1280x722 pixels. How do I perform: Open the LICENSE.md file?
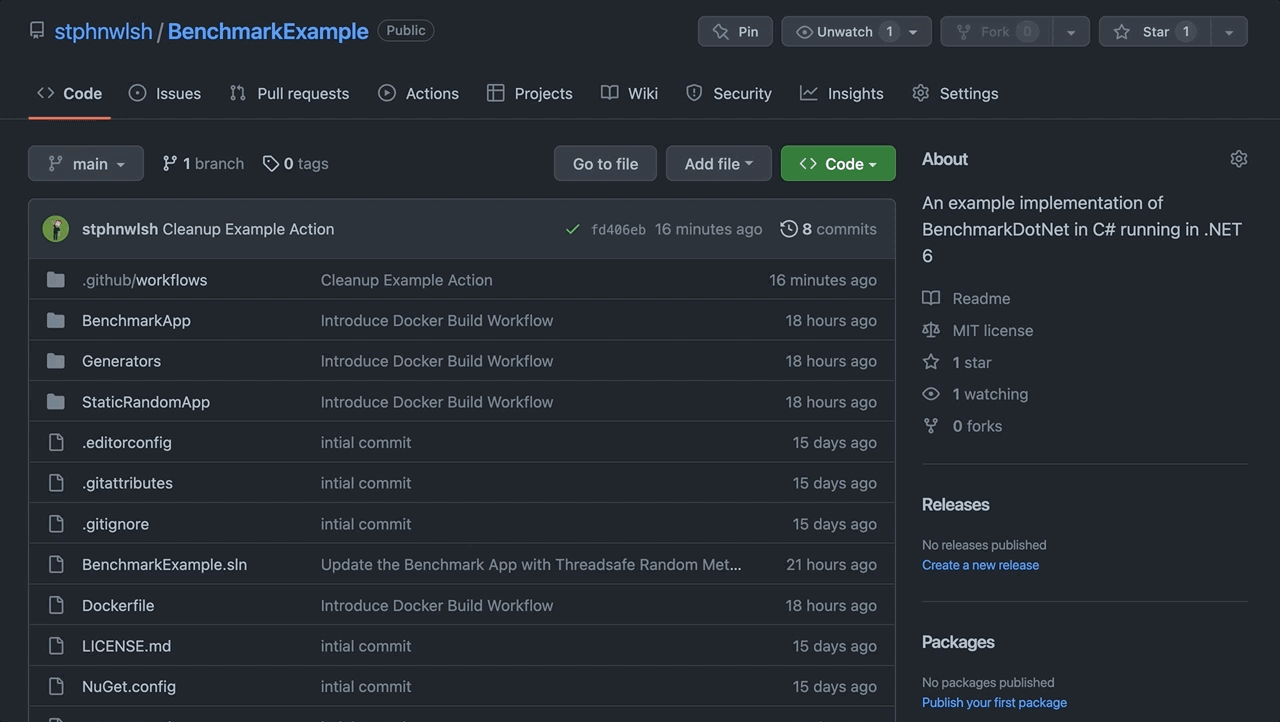pyautogui.click(x=126, y=646)
